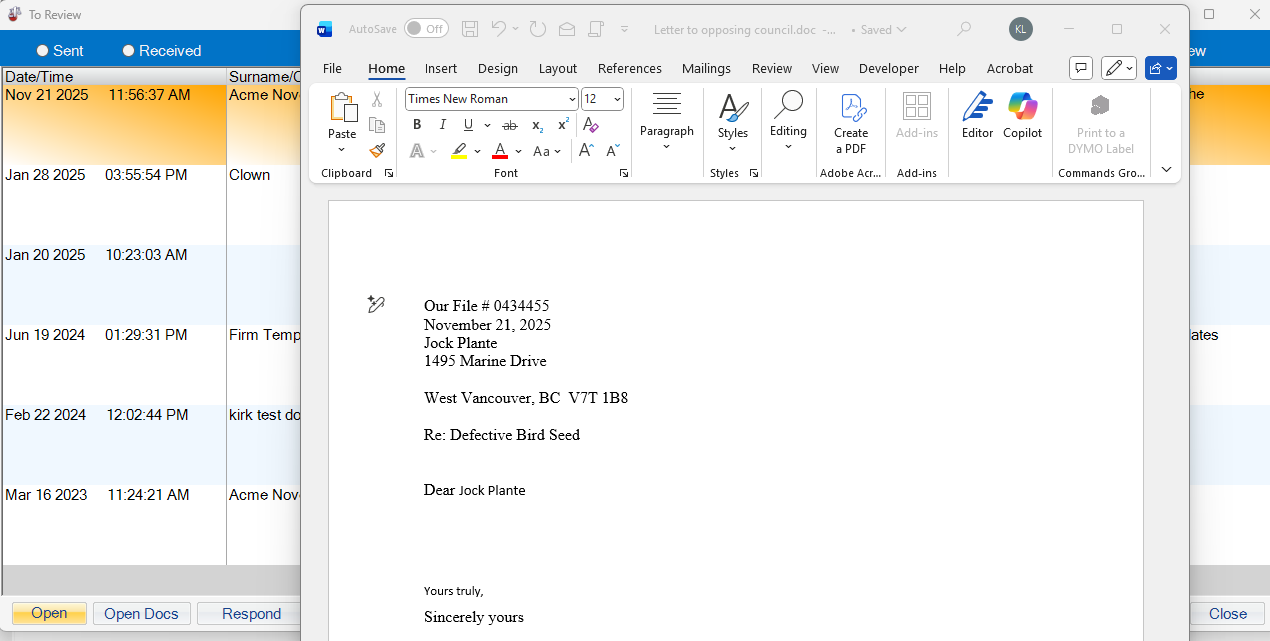Click the Save icon in title bar
The width and height of the screenshot is (1270, 641).
click(x=470, y=29)
